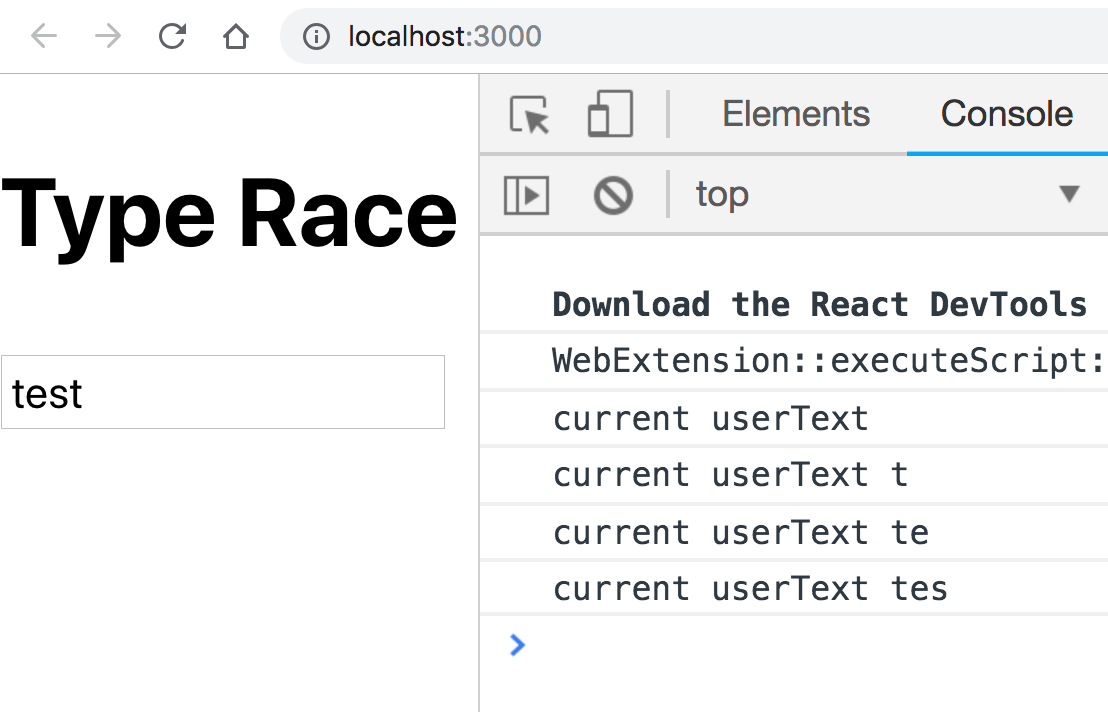The image size is (1108, 712).
Task: Switch to the Elements tab
Action: [x=795, y=113]
